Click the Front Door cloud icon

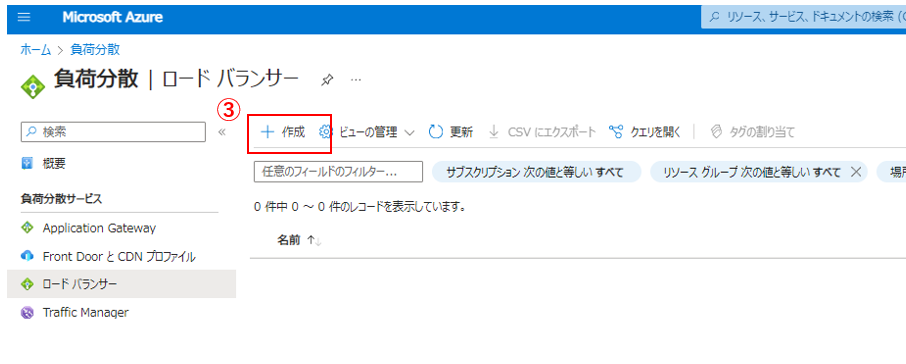click(x=27, y=256)
